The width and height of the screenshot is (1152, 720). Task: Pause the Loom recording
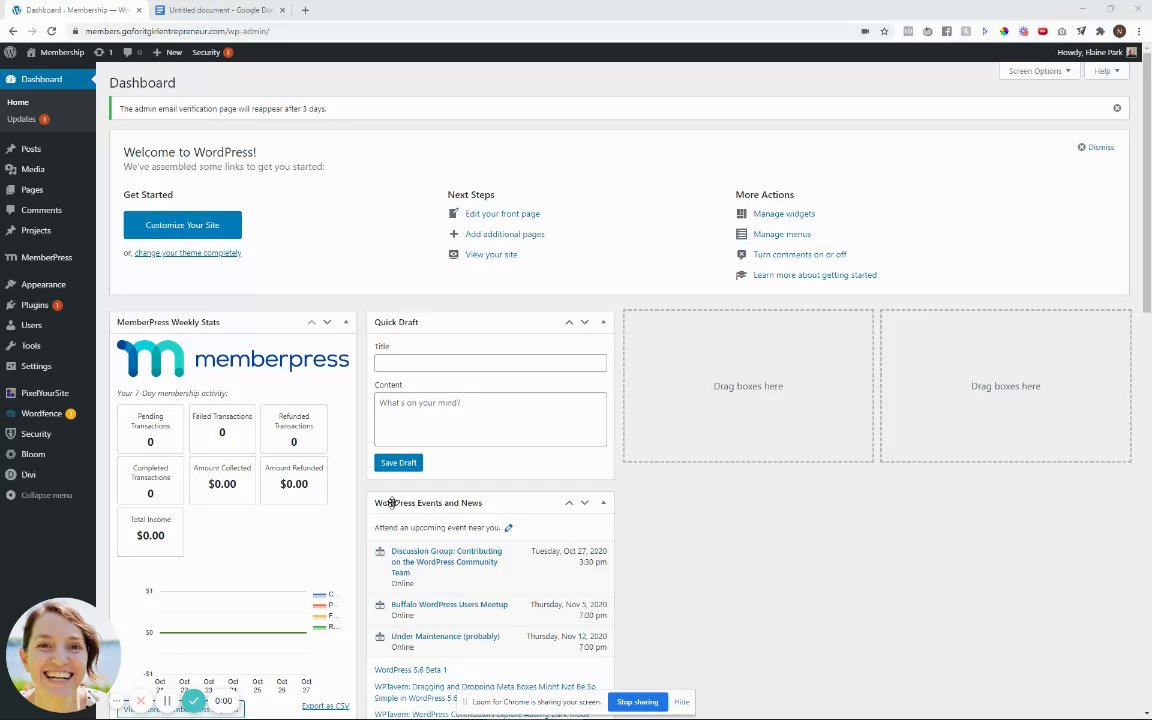point(167,701)
